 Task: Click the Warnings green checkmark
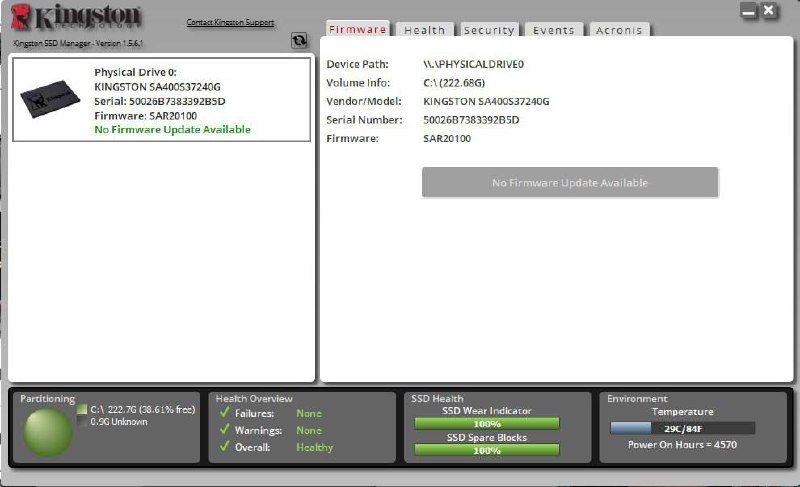(224, 429)
